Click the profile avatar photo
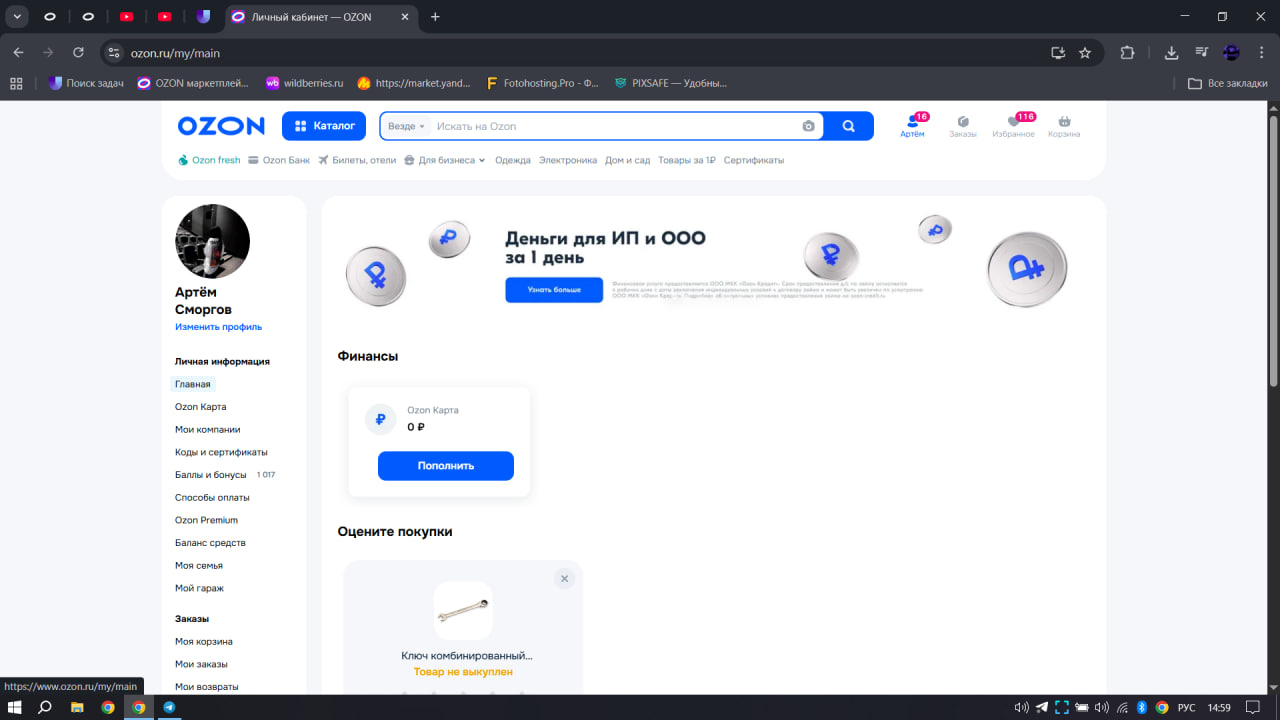This screenshot has width=1280, height=720. [x=212, y=241]
